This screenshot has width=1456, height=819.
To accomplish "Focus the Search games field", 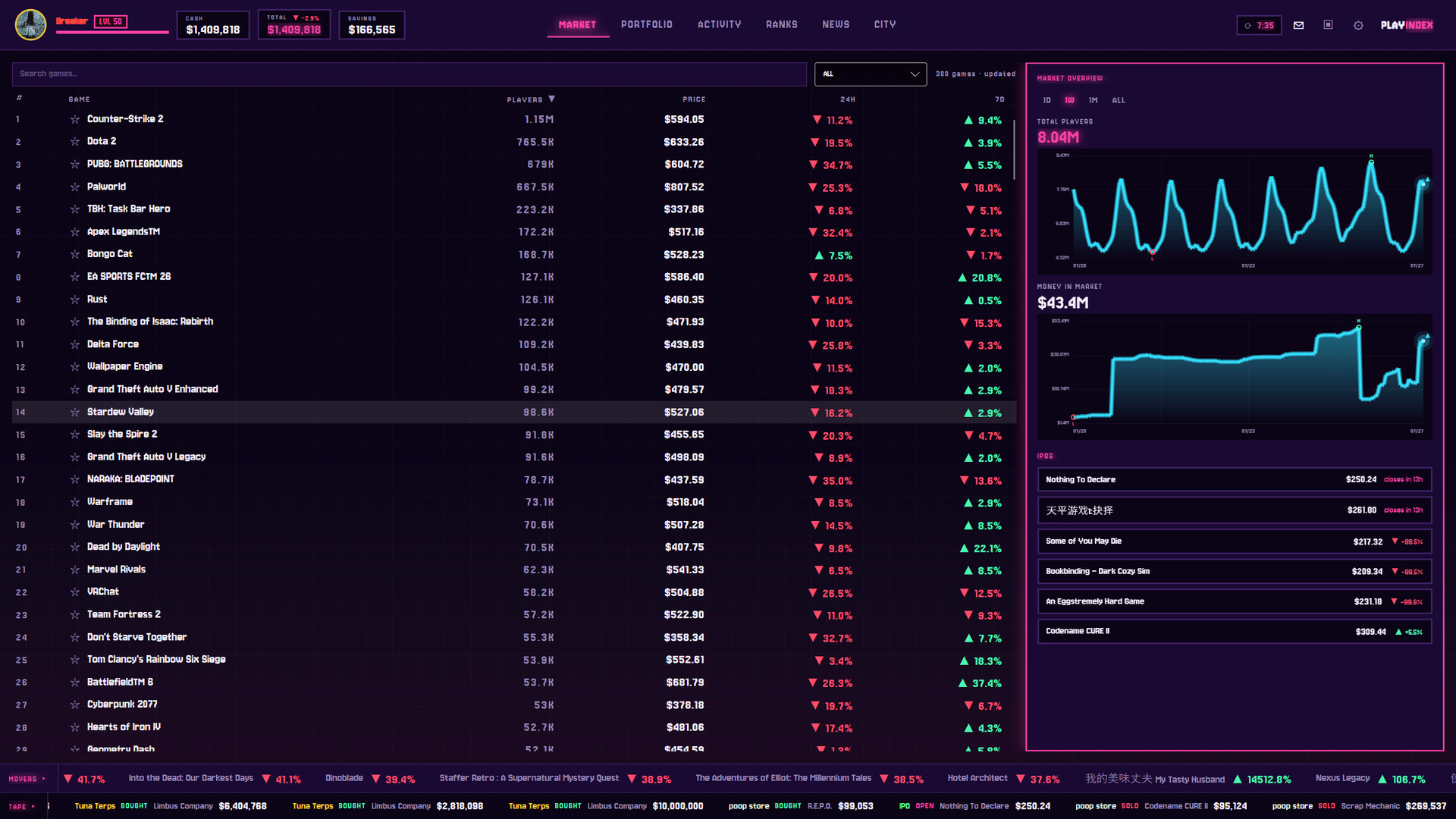I will 409,74.
